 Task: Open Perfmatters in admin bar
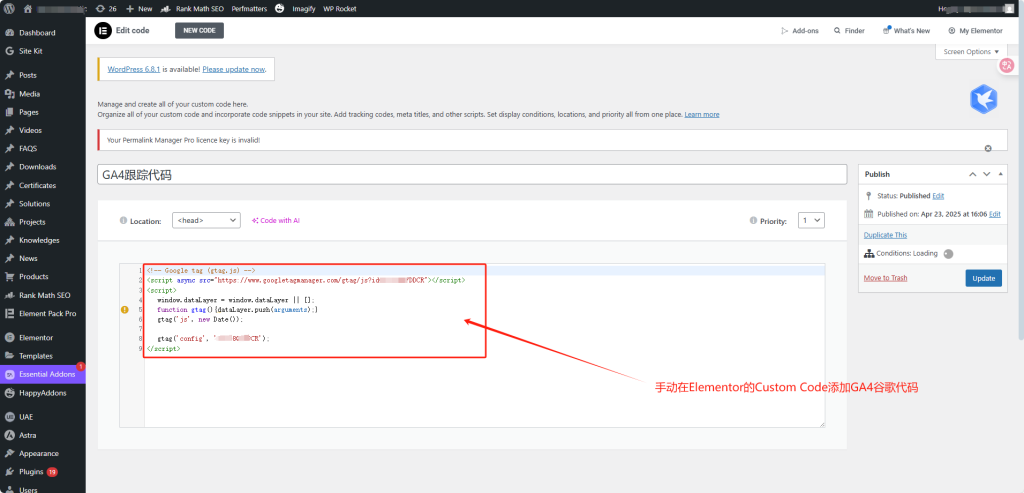(249, 9)
